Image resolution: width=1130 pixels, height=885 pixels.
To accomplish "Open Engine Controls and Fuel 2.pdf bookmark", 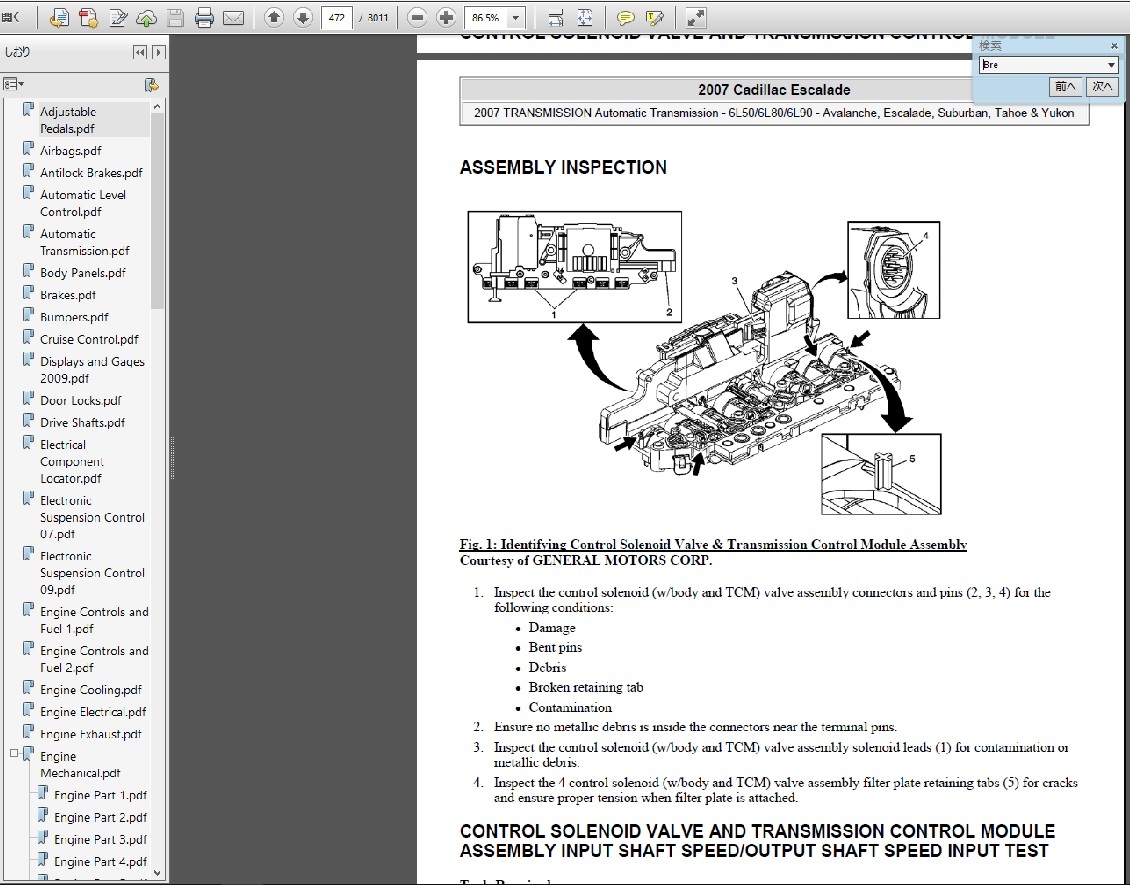I will coord(94,659).
